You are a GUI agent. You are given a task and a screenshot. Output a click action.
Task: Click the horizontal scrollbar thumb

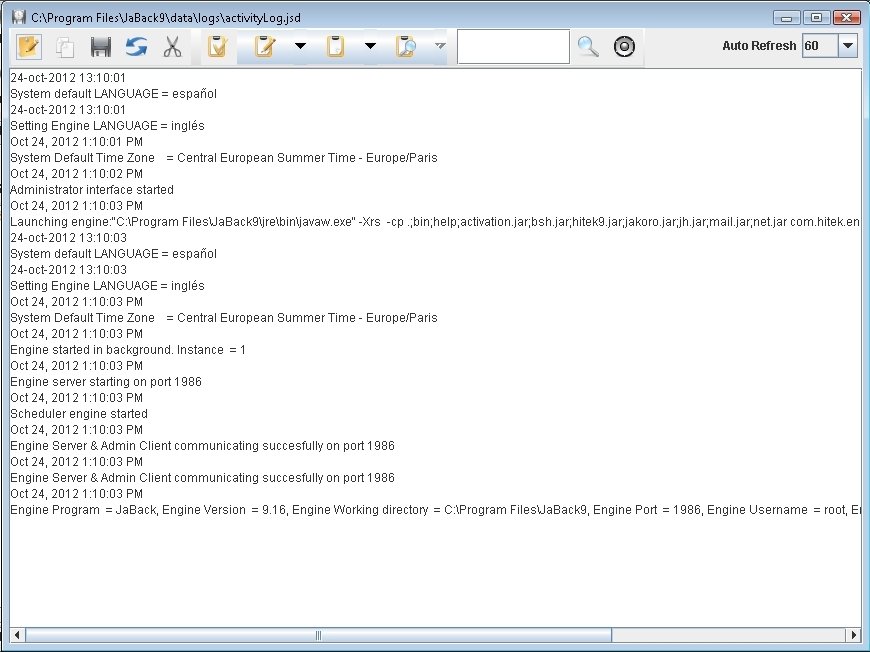(x=318, y=635)
